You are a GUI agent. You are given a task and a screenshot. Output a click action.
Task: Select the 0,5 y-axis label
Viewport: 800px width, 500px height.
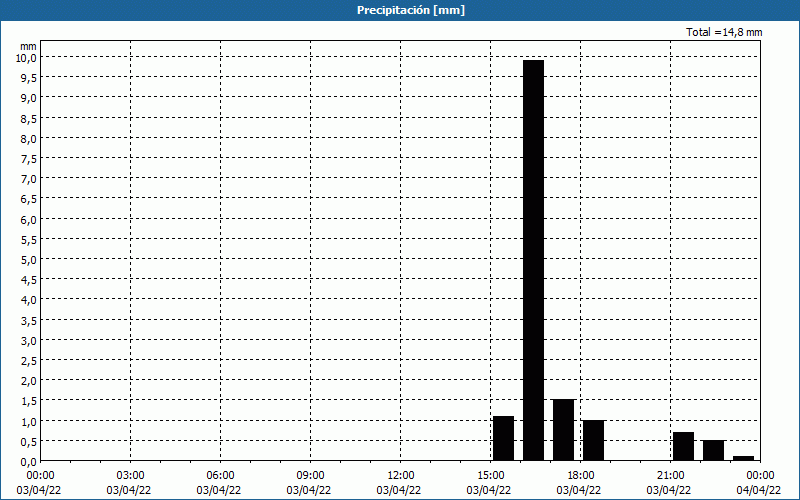(29, 442)
